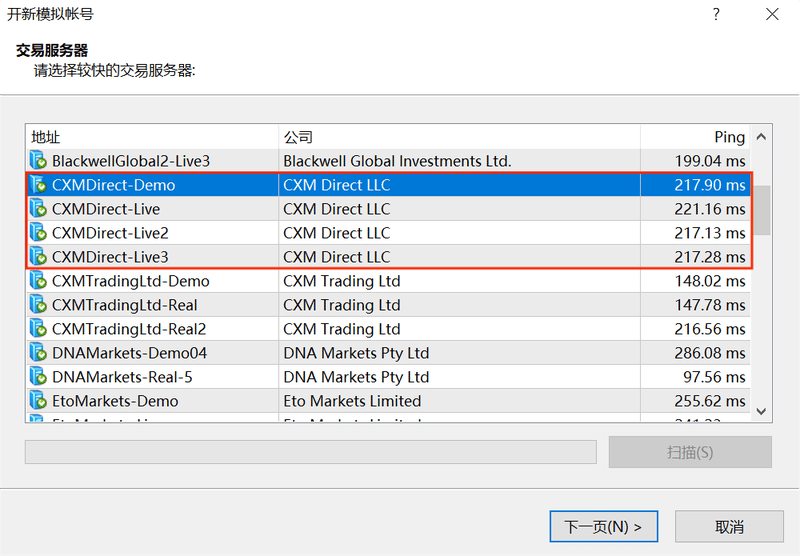Select the BlackwellGlobal2-Live3 server address

pyautogui.click(x=131, y=161)
